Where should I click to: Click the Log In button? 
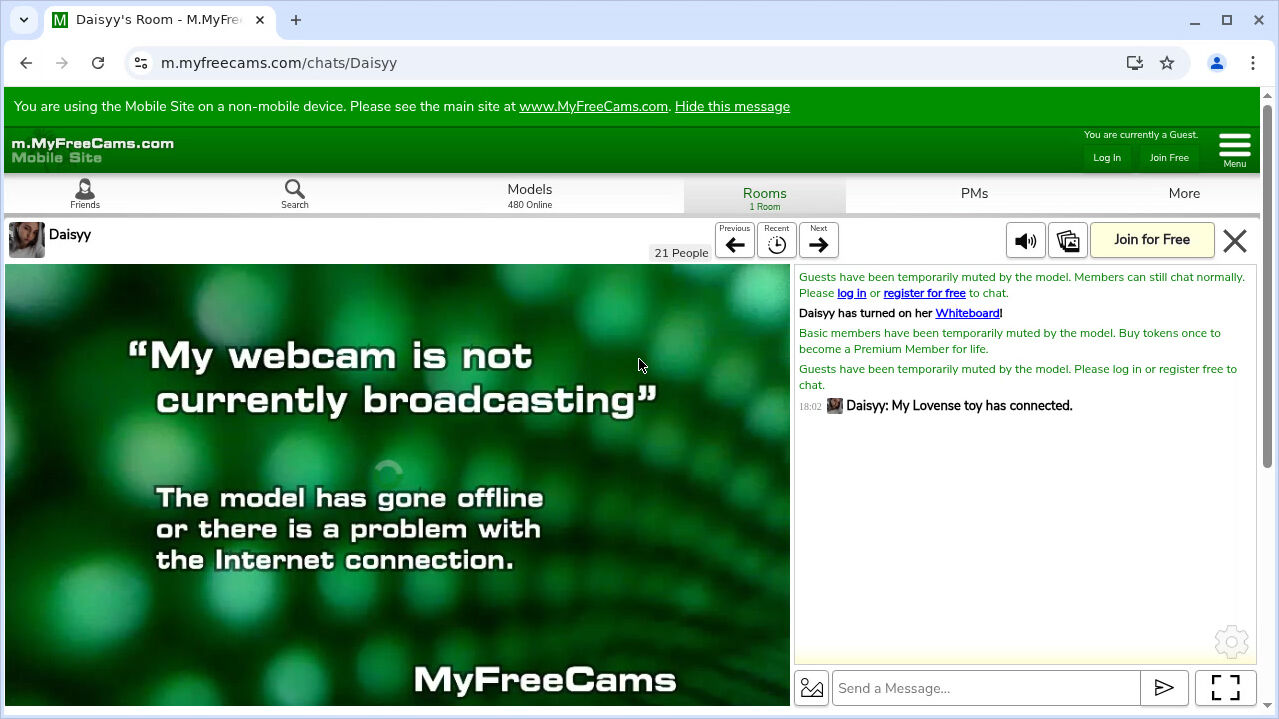pyautogui.click(x=1107, y=158)
